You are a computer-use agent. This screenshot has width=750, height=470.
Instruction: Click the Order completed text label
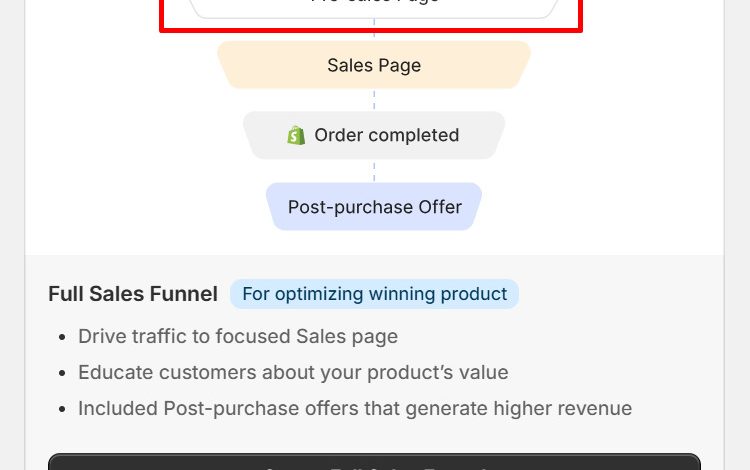click(x=386, y=135)
